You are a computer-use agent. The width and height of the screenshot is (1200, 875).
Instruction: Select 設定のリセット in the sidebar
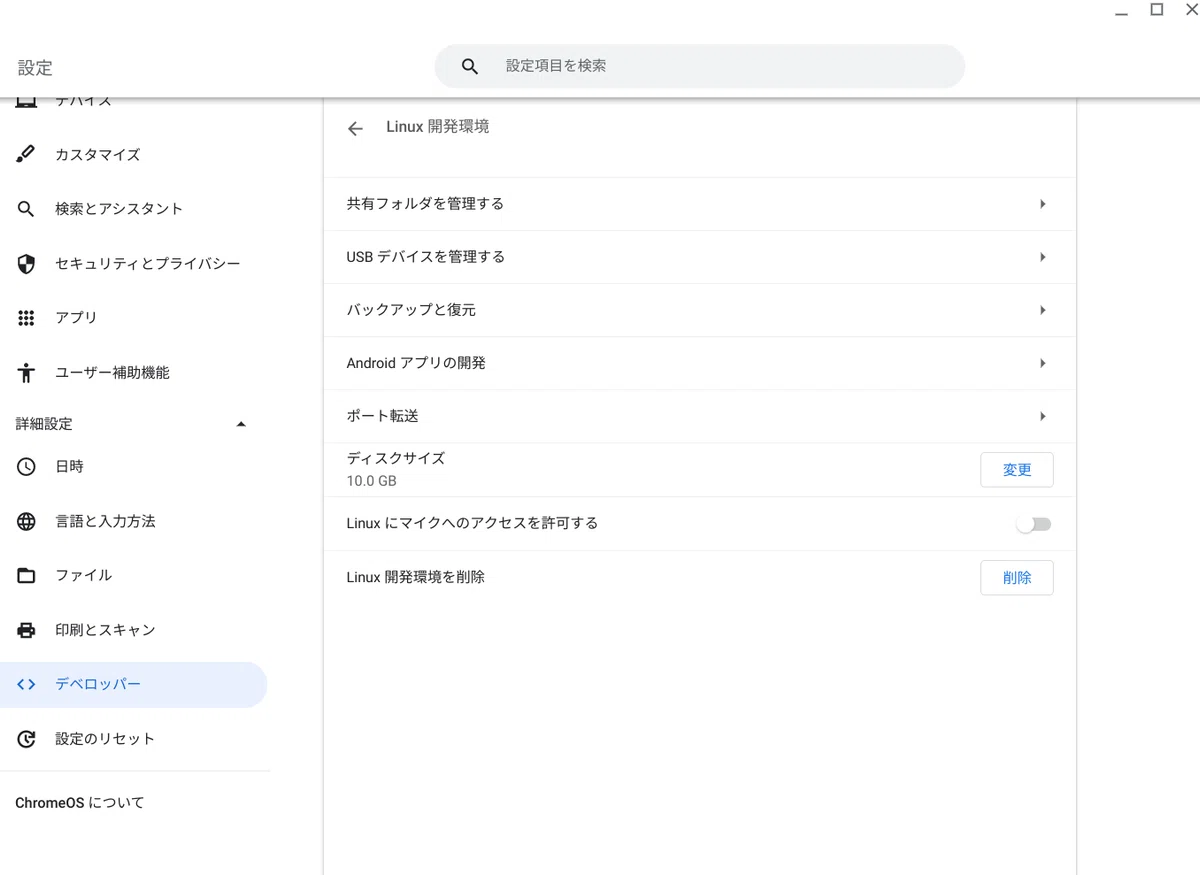coord(134,739)
